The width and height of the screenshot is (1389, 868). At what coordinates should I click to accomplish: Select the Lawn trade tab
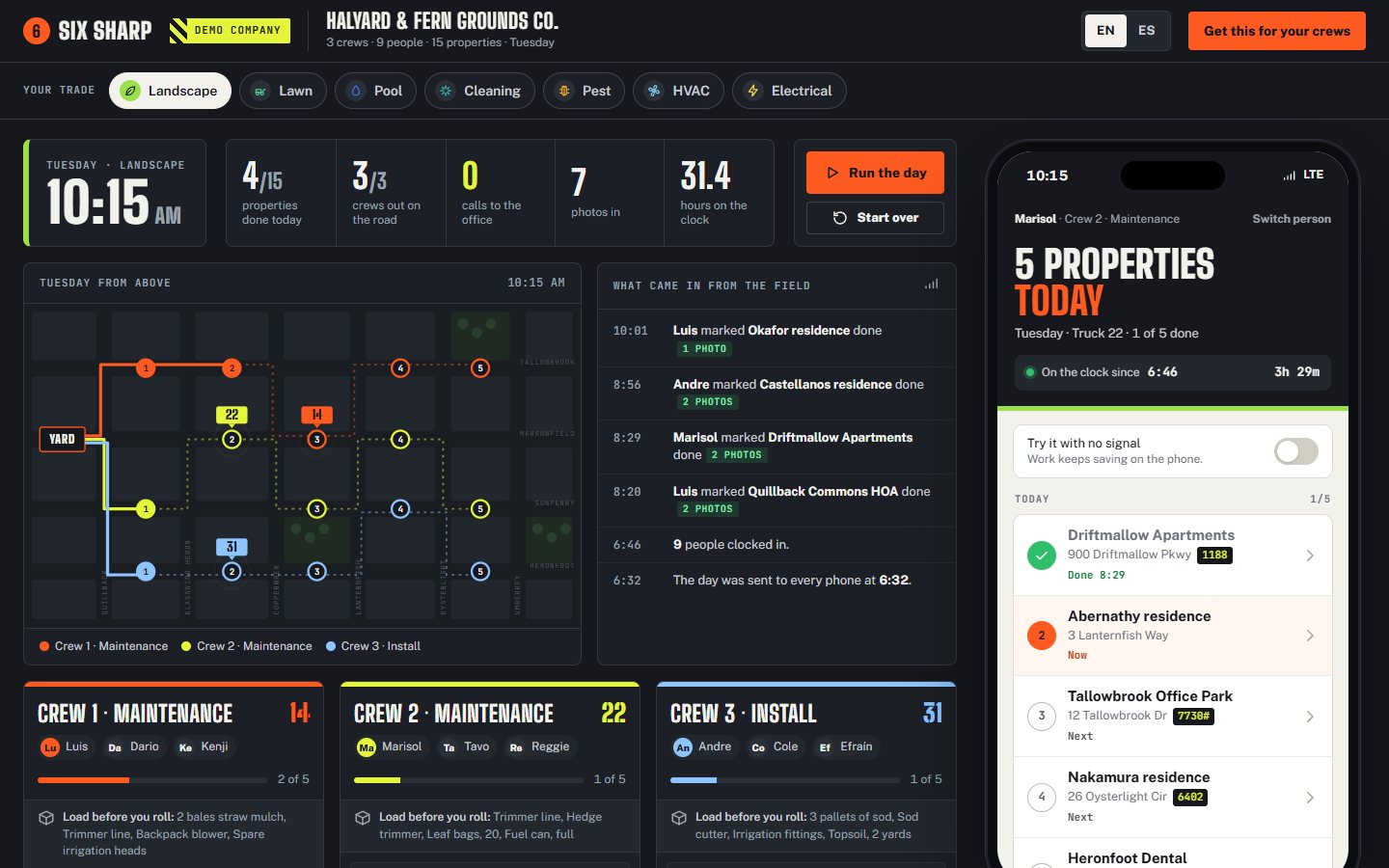pyautogui.click(x=283, y=91)
